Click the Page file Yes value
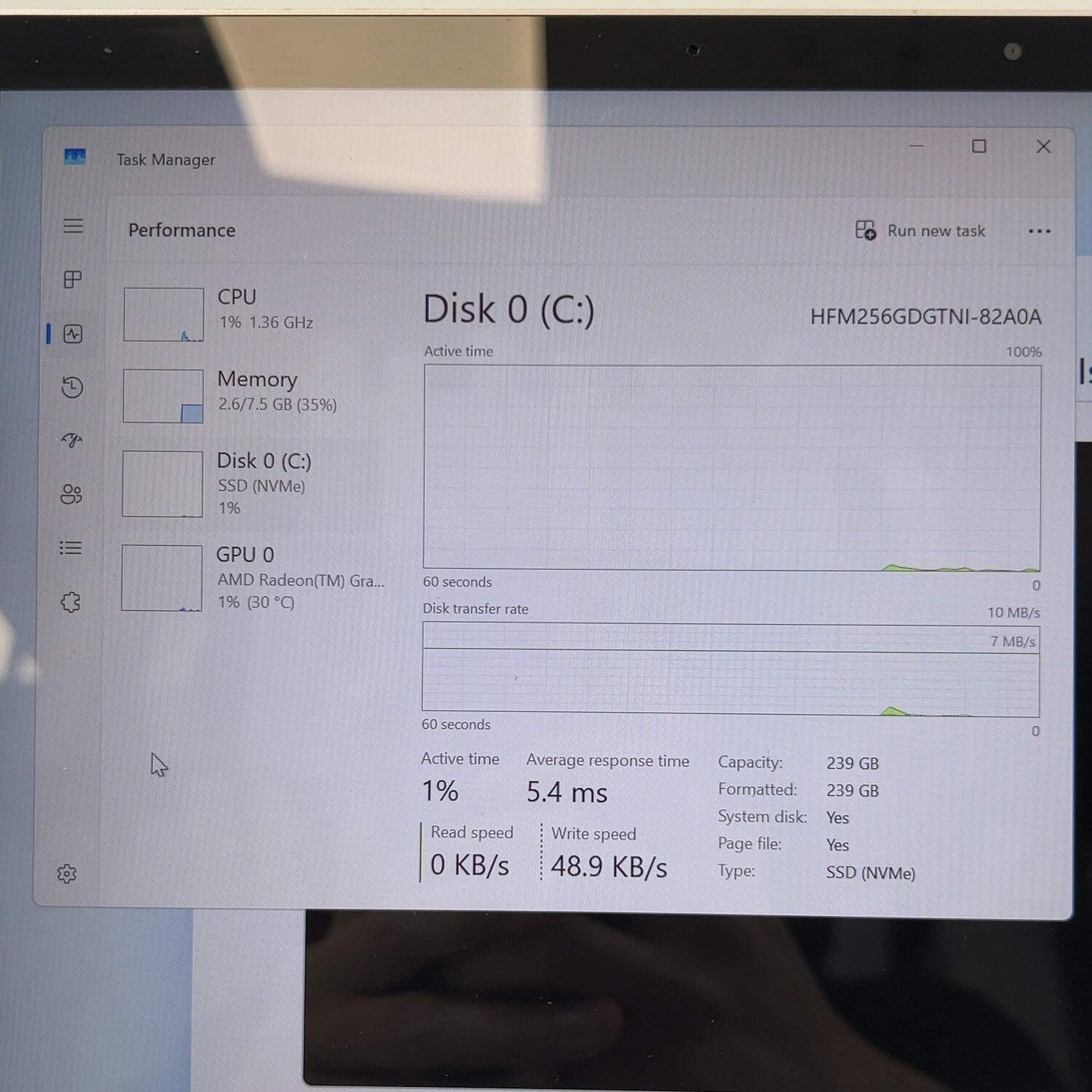This screenshot has width=1092, height=1092. coord(838,844)
